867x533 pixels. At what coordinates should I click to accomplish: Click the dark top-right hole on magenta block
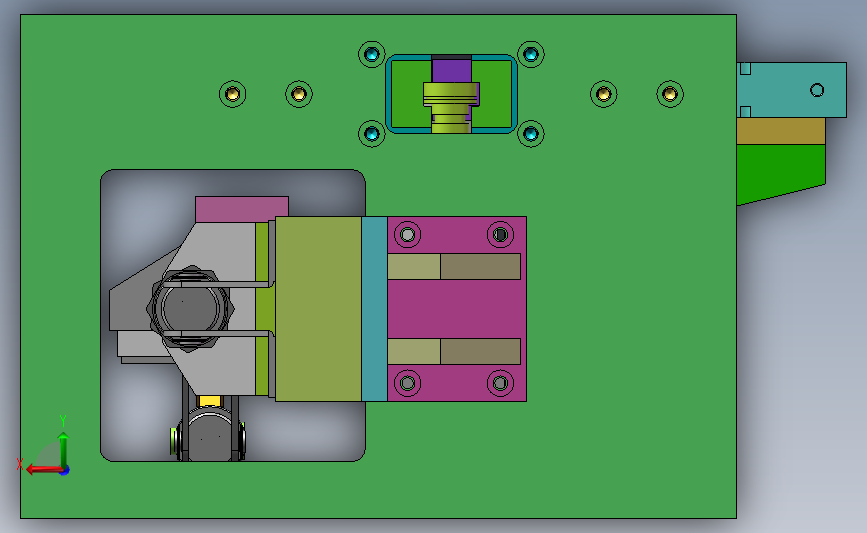(500, 235)
